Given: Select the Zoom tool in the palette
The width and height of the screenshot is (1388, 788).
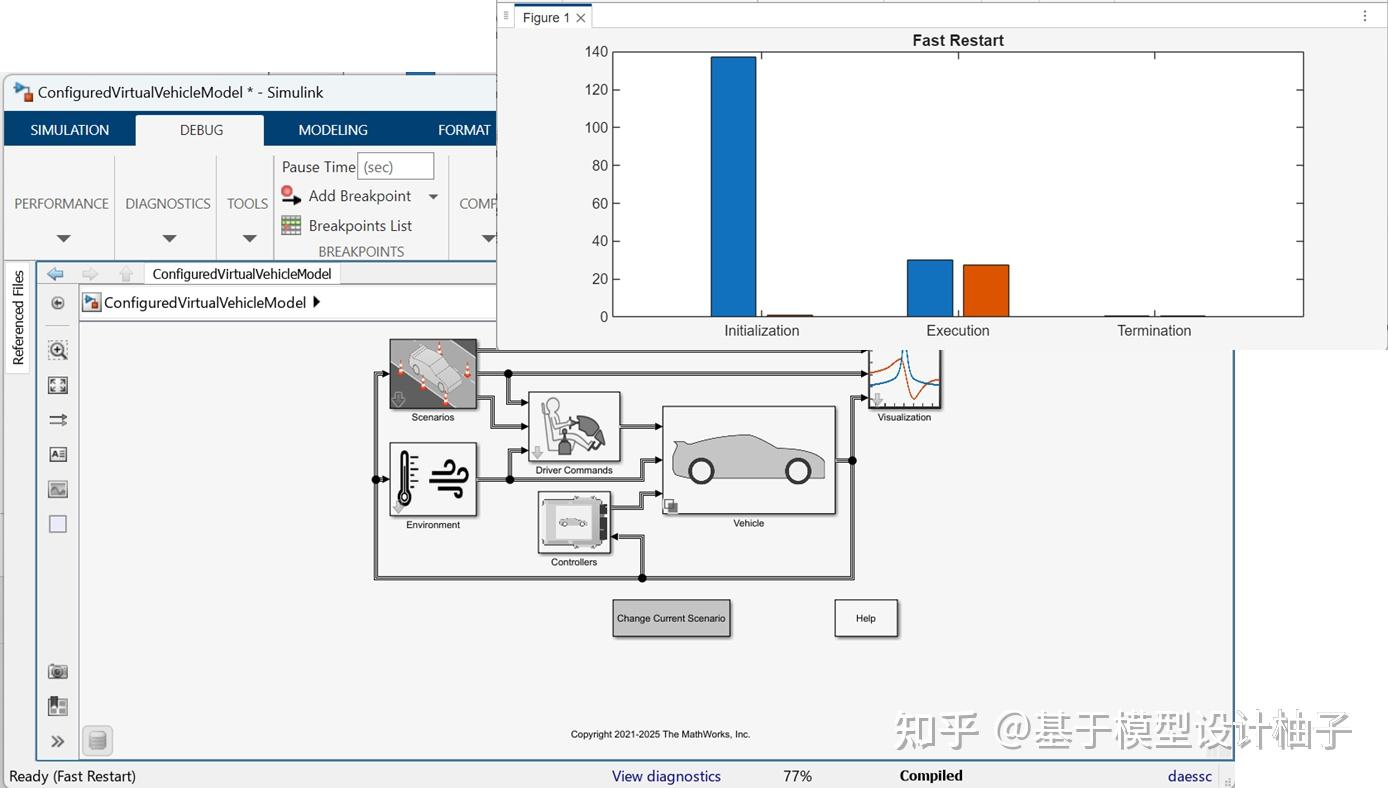Looking at the screenshot, I should click(58, 350).
